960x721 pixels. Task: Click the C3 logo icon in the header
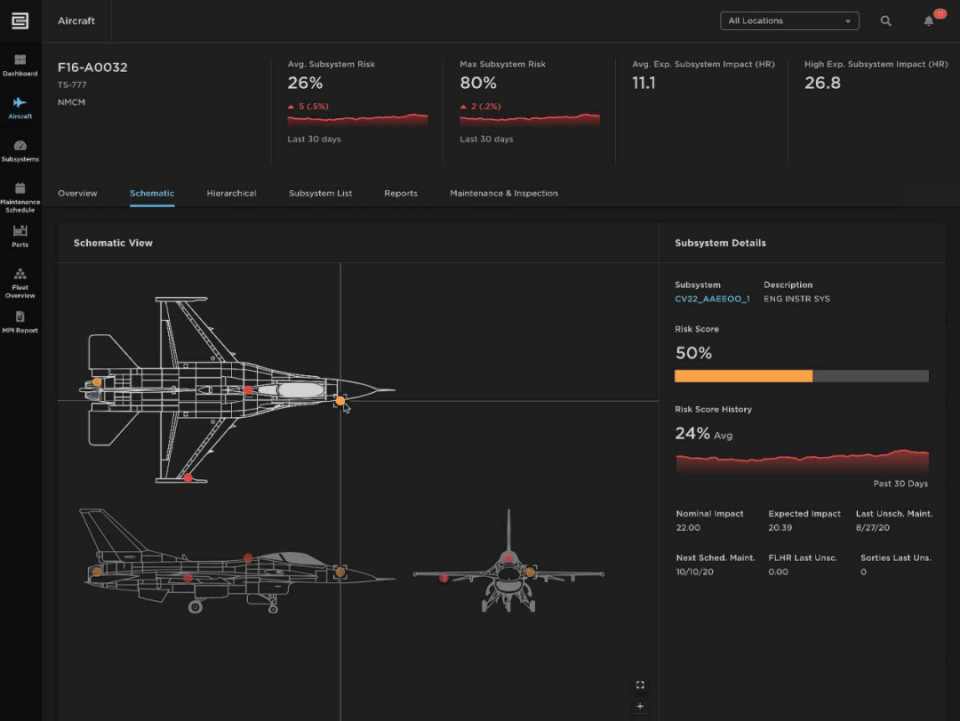pos(20,21)
